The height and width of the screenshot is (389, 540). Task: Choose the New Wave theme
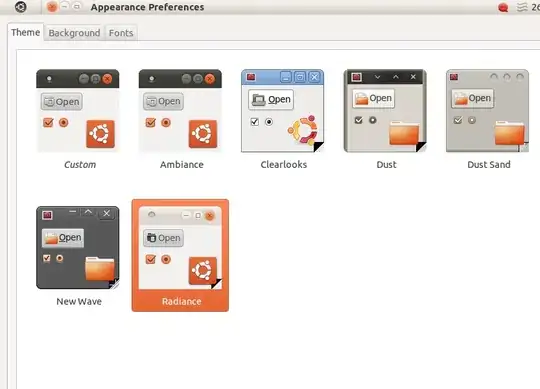(78, 248)
